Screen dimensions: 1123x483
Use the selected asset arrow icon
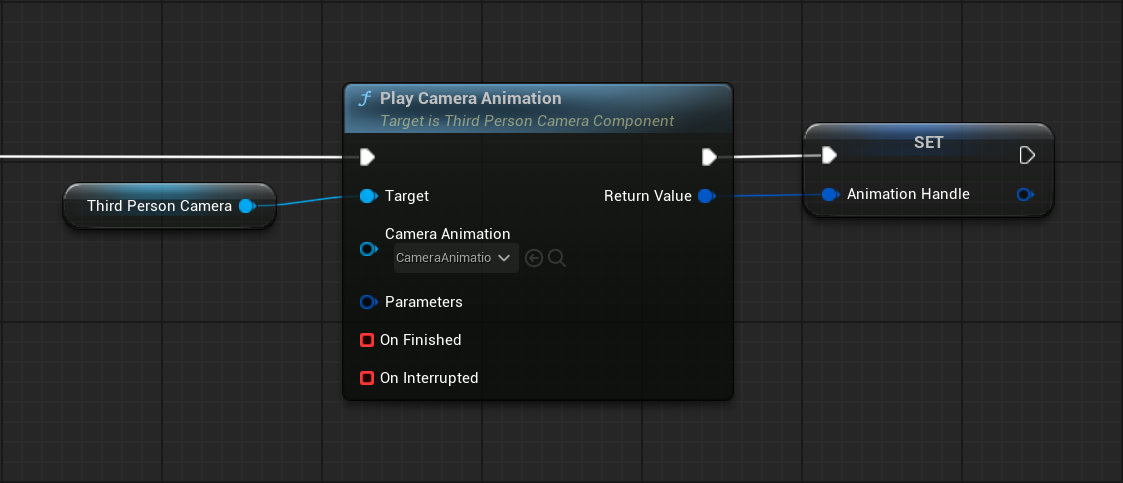534,259
